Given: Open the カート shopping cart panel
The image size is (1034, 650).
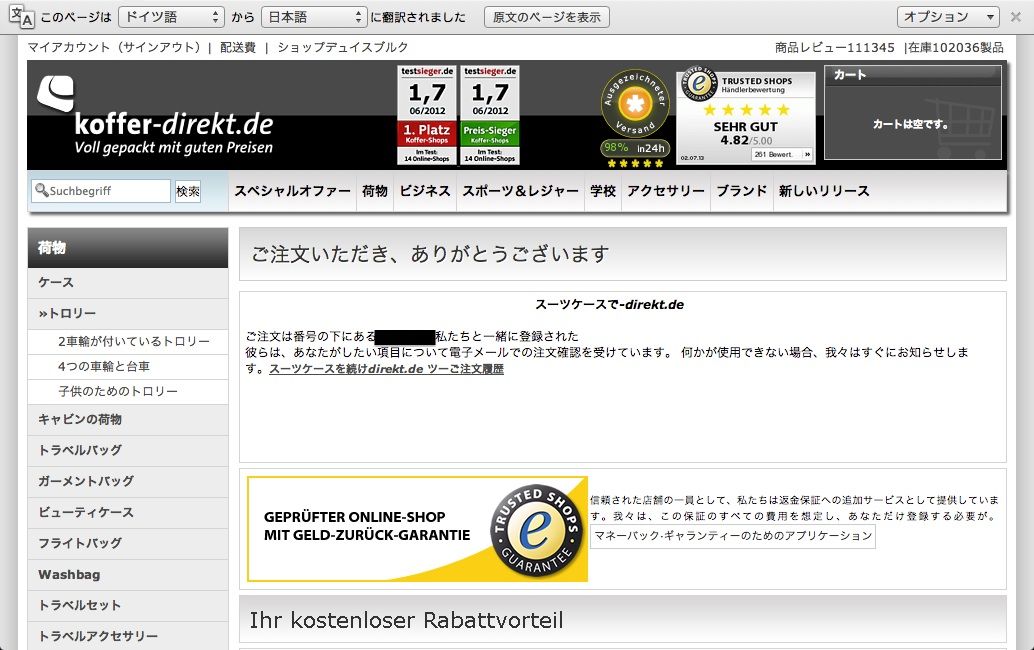Looking at the screenshot, I should click(x=913, y=112).
